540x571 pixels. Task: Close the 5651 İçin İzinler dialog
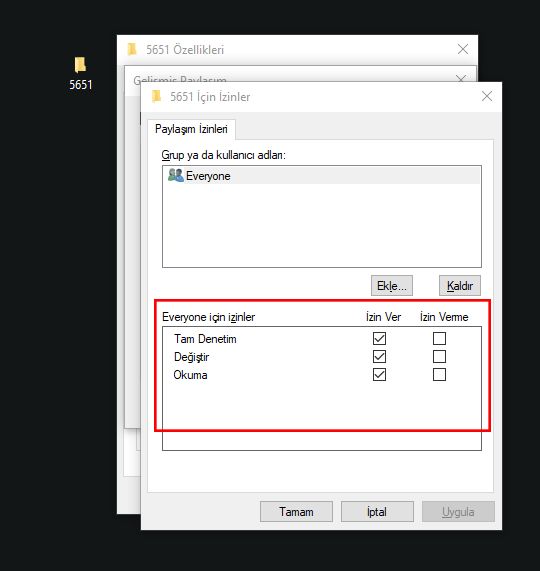[487, 96]
